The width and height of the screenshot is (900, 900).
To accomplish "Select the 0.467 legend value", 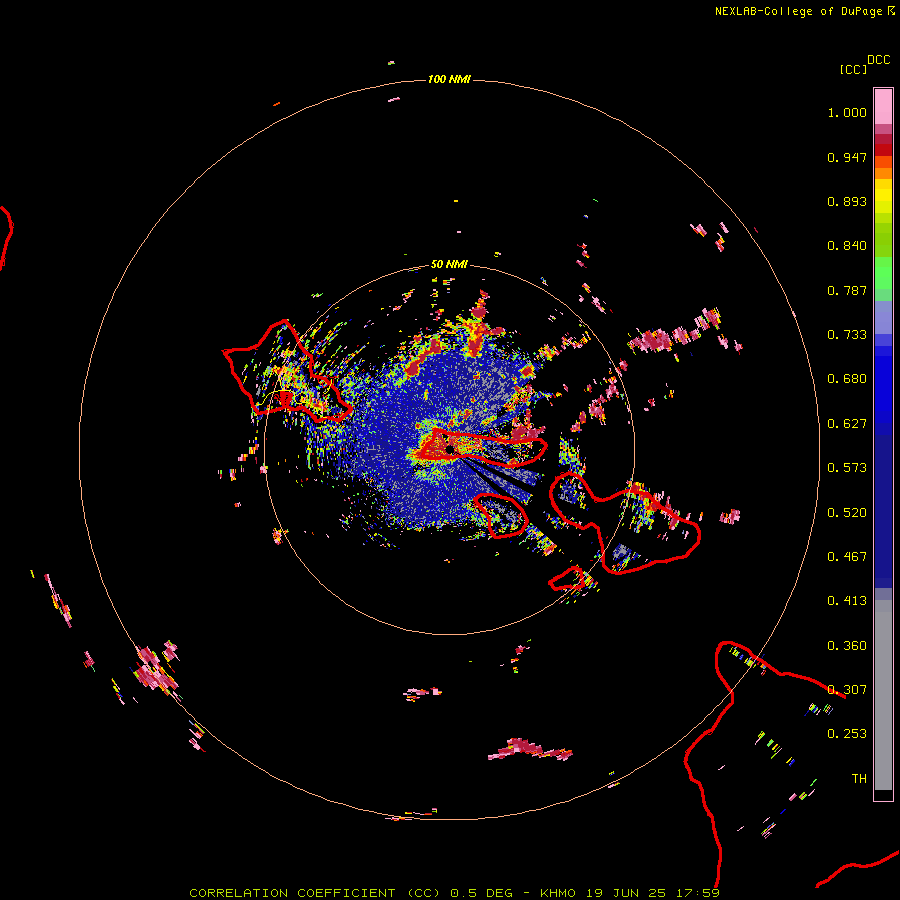I will click(847, 557).
